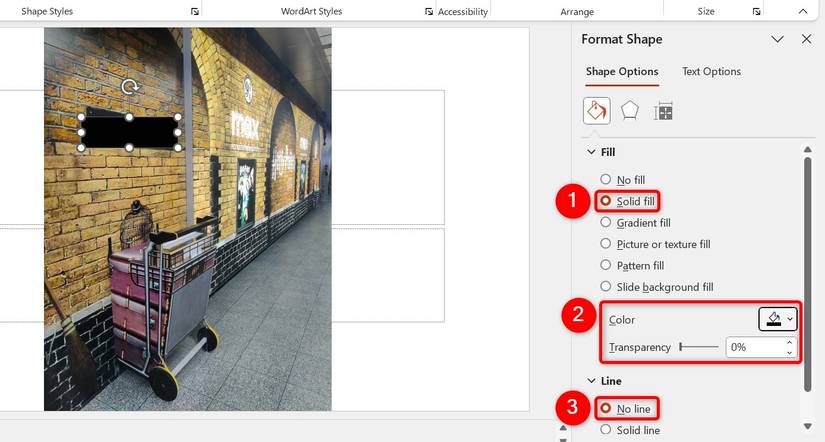This screenshot has height=442, width=825.
Task: Open the WordArt Styles dialog launcher
Action: pyautogui.click(x=429, y=12)
